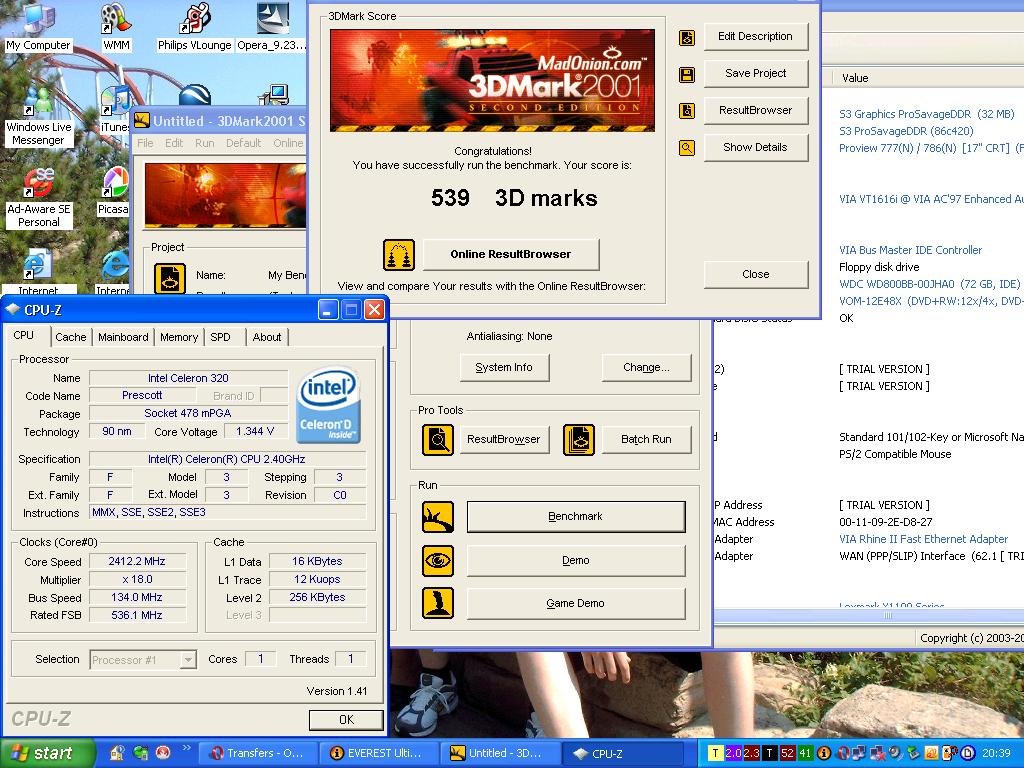Click the ResultBrowser icon beside the Score dialog button

pyautogui.click(x=686, y=111)
